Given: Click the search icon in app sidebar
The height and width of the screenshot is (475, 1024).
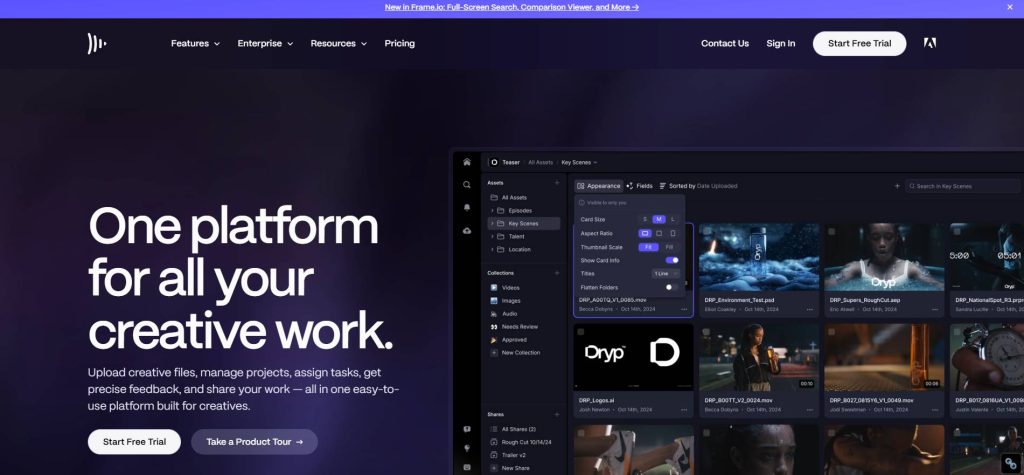Looking at the screenshot, I should point(467,185).
